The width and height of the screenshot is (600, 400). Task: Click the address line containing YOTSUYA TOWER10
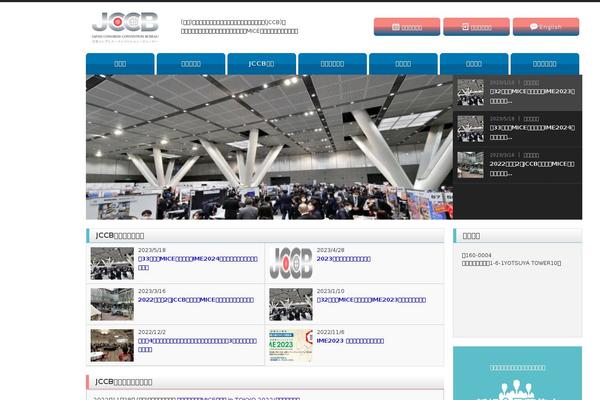click(511, 263)
